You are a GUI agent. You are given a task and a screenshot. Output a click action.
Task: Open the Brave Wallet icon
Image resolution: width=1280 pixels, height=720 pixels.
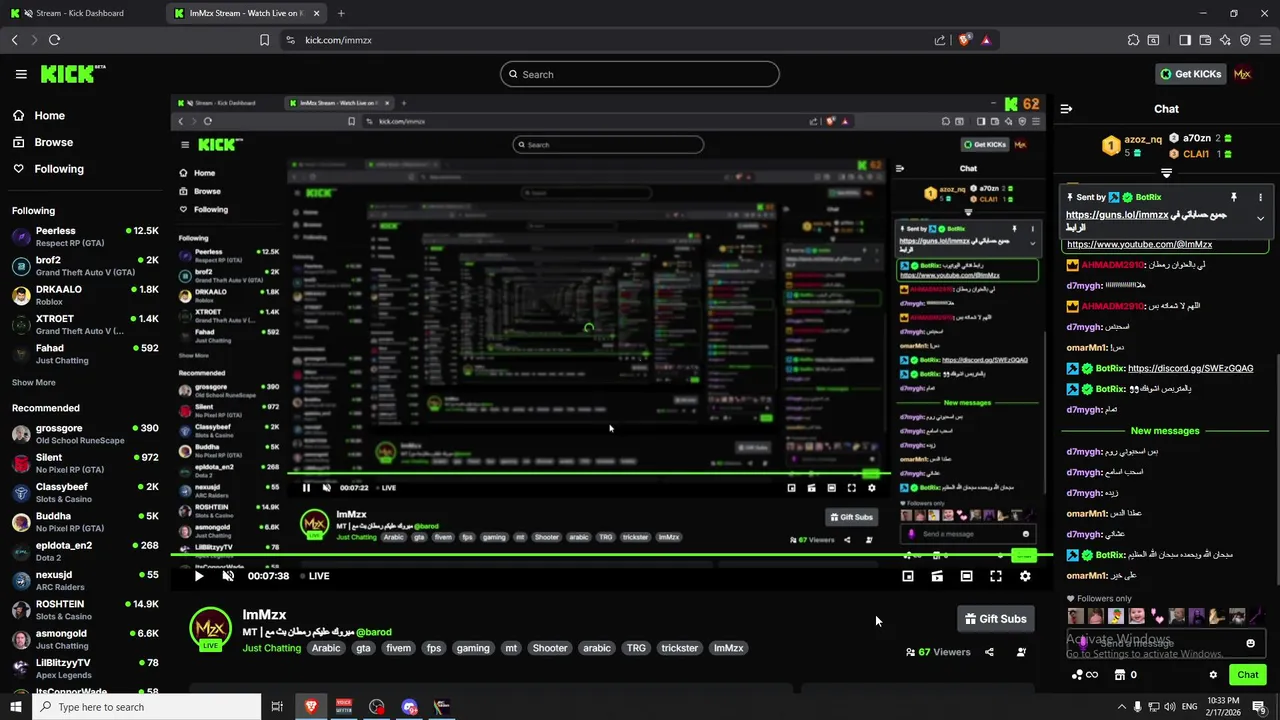(x=1205, y=40)
